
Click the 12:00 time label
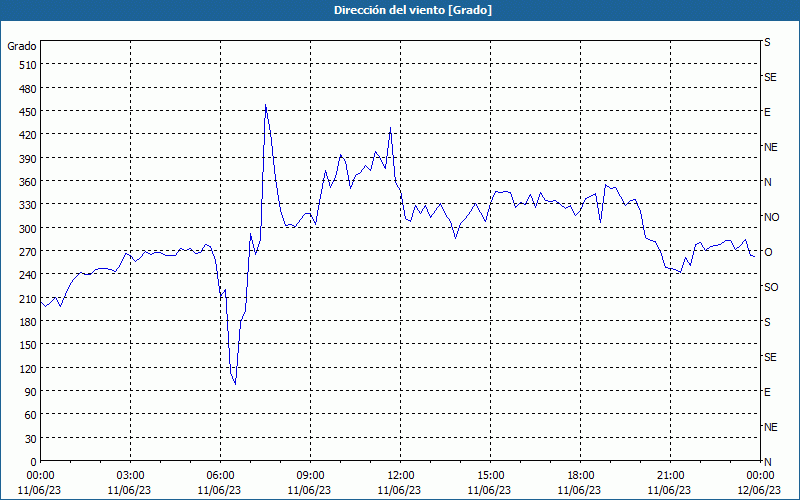click(x=401, y=476)
